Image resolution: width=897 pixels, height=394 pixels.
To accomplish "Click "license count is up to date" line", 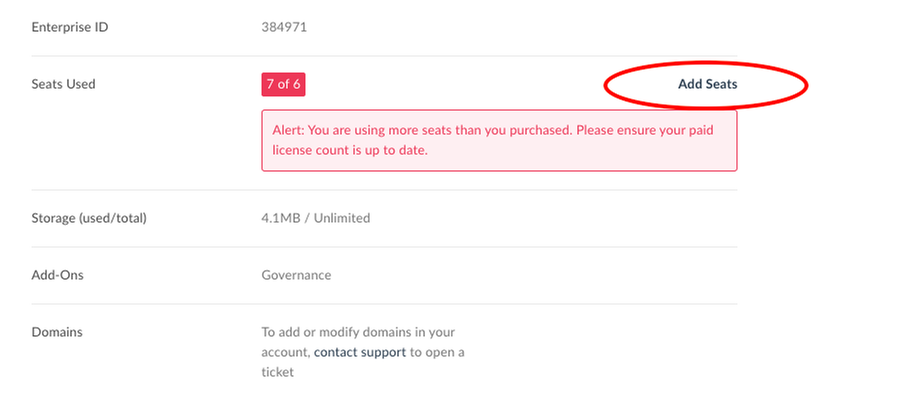I will coord(350,151).
